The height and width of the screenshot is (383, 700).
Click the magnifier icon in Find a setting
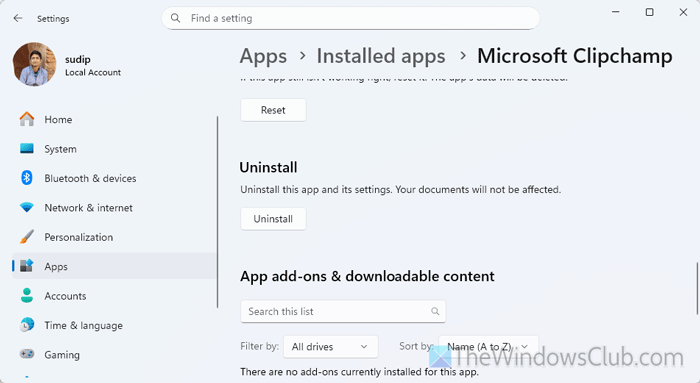(x=175, y=18)
